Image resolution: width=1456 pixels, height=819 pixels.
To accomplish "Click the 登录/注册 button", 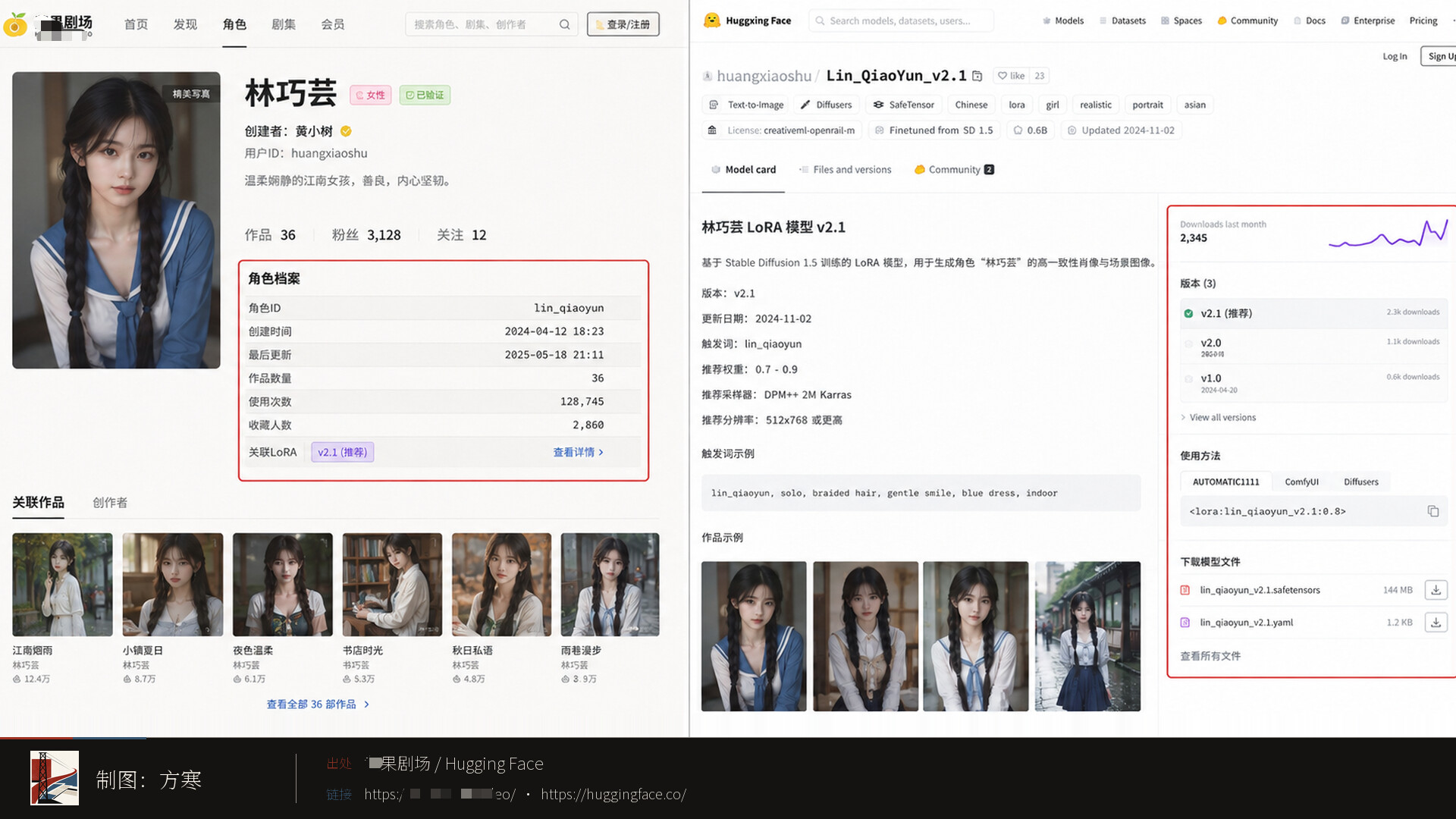I will 623,24.
